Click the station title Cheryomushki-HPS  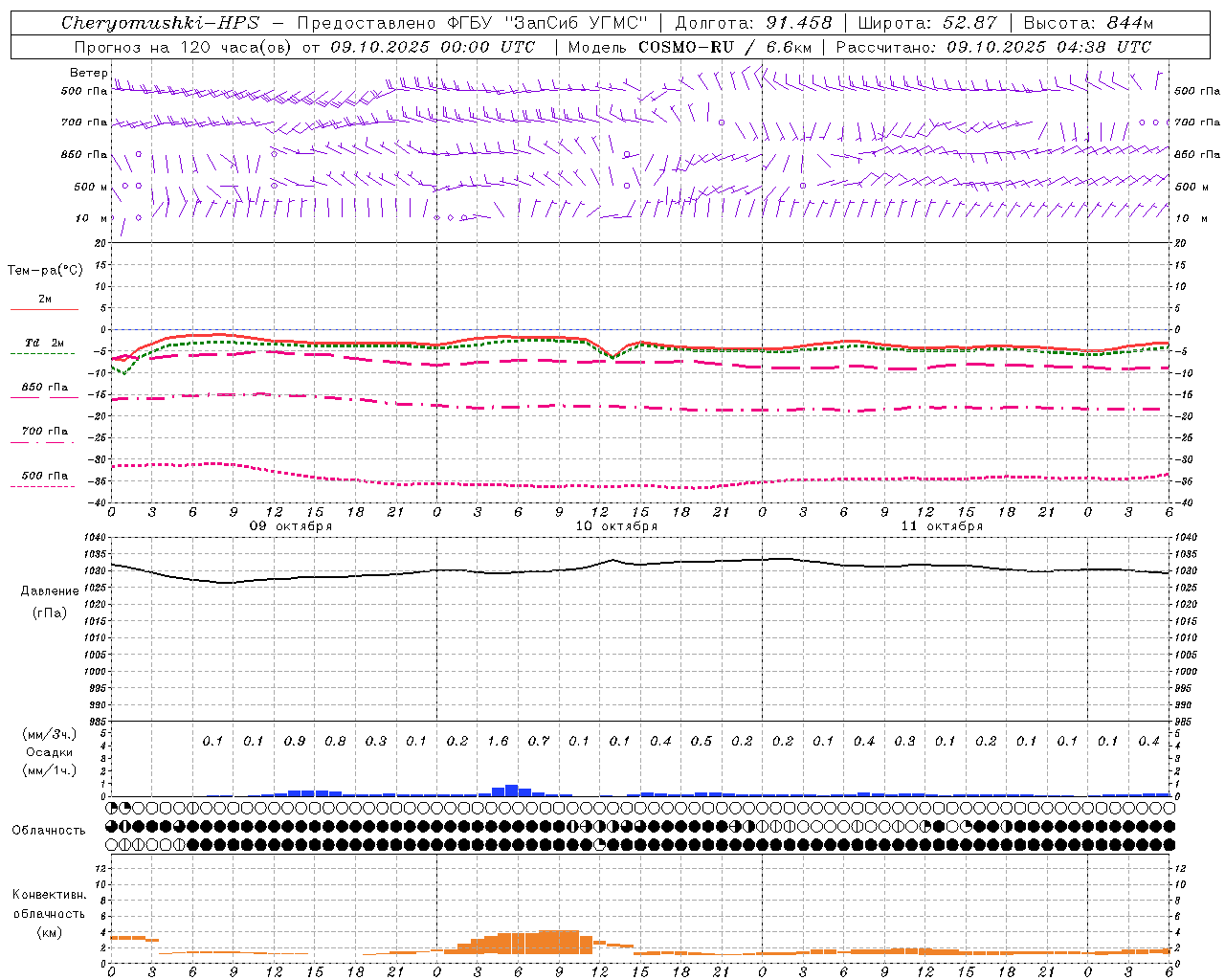[160, 23]
